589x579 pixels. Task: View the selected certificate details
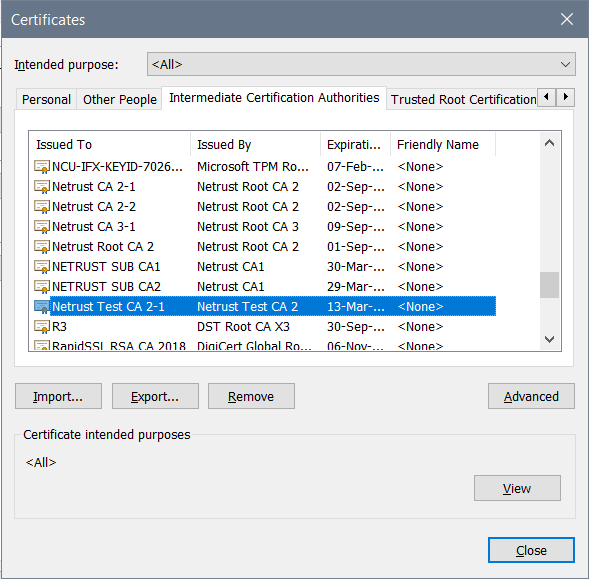tap(517, 488)
